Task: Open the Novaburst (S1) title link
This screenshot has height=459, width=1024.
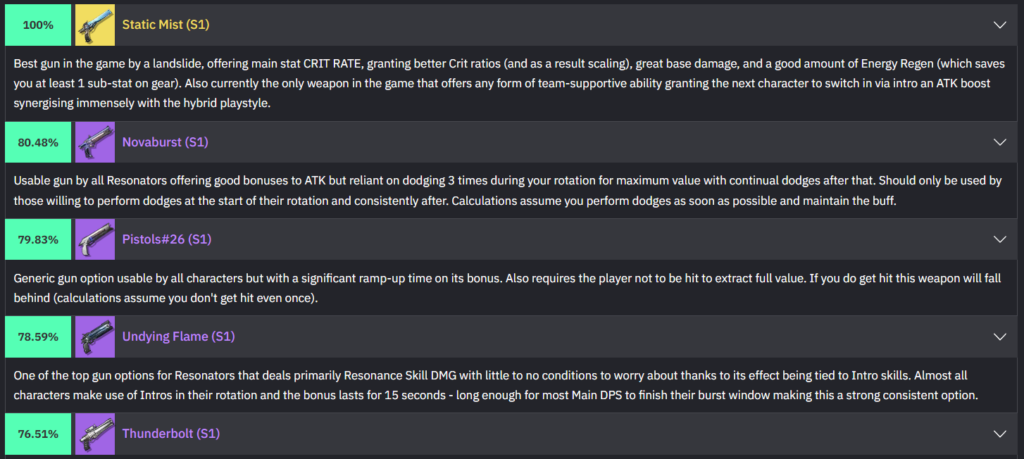Action: [x=165, y=142]
